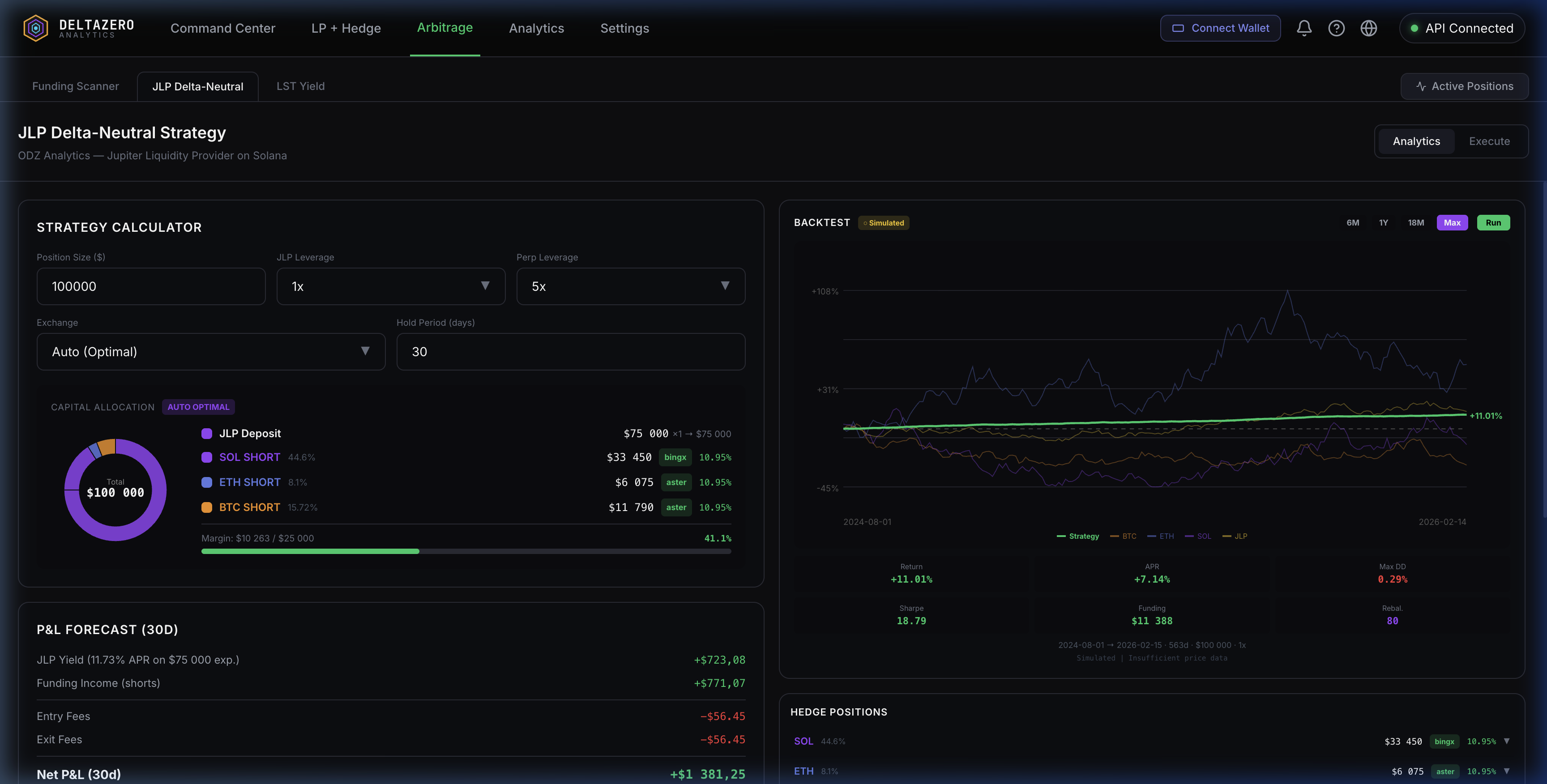Toggle the Strategy series in the chart legend
This screenshot has width=1547, height=784.
click(x=1078, y=536)
